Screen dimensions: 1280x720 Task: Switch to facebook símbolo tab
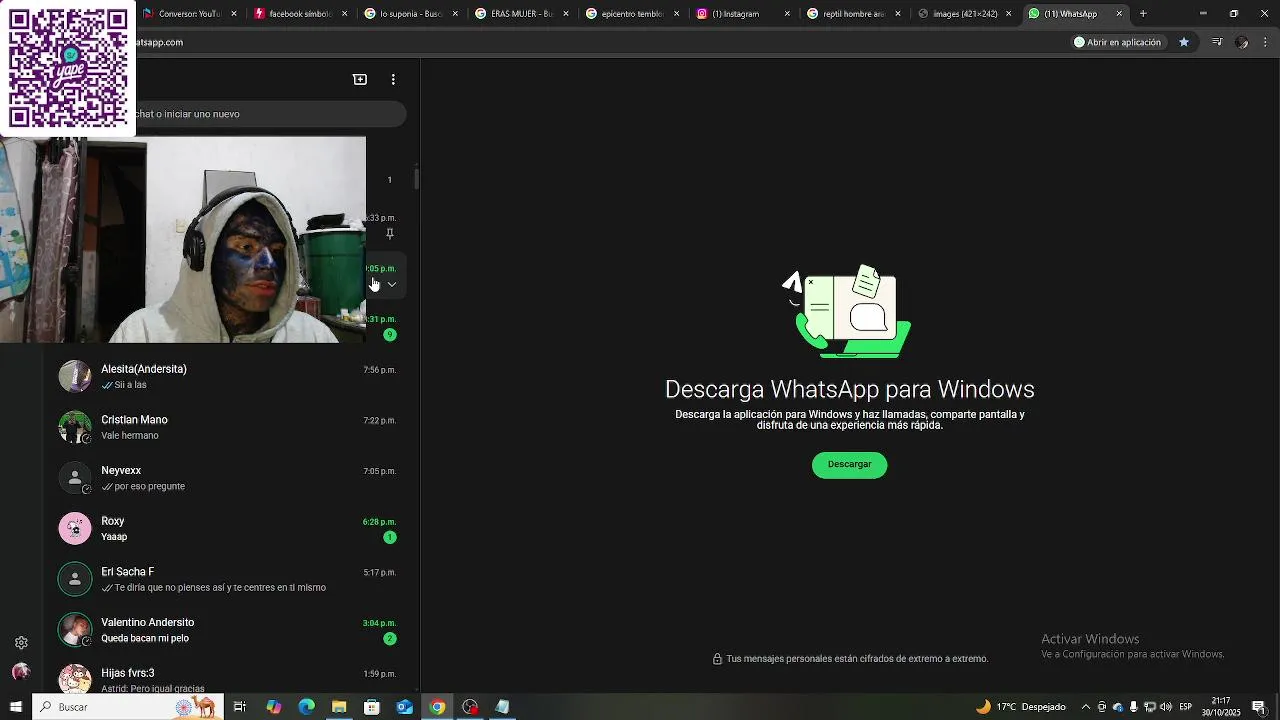pyautogui.click(x=300, y=14)
